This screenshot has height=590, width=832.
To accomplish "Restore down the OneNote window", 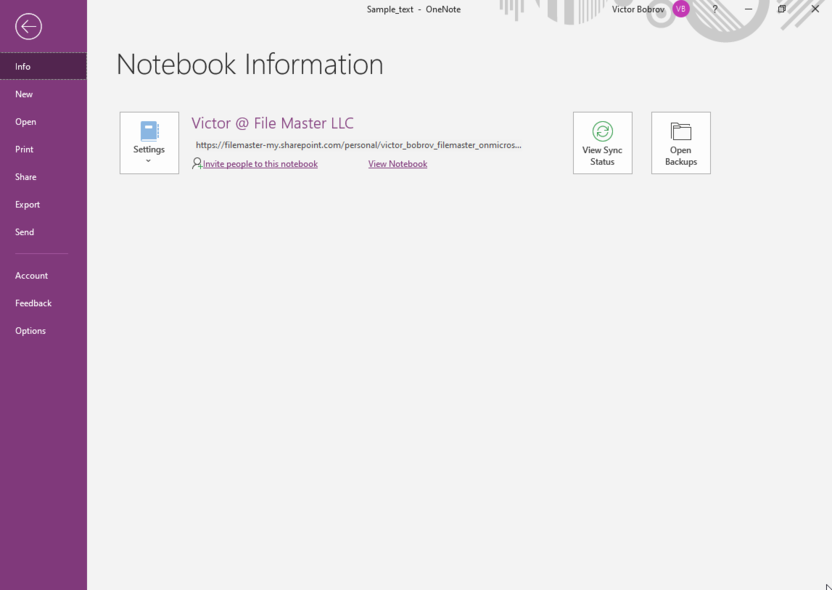I will click(x=782, y=9).
